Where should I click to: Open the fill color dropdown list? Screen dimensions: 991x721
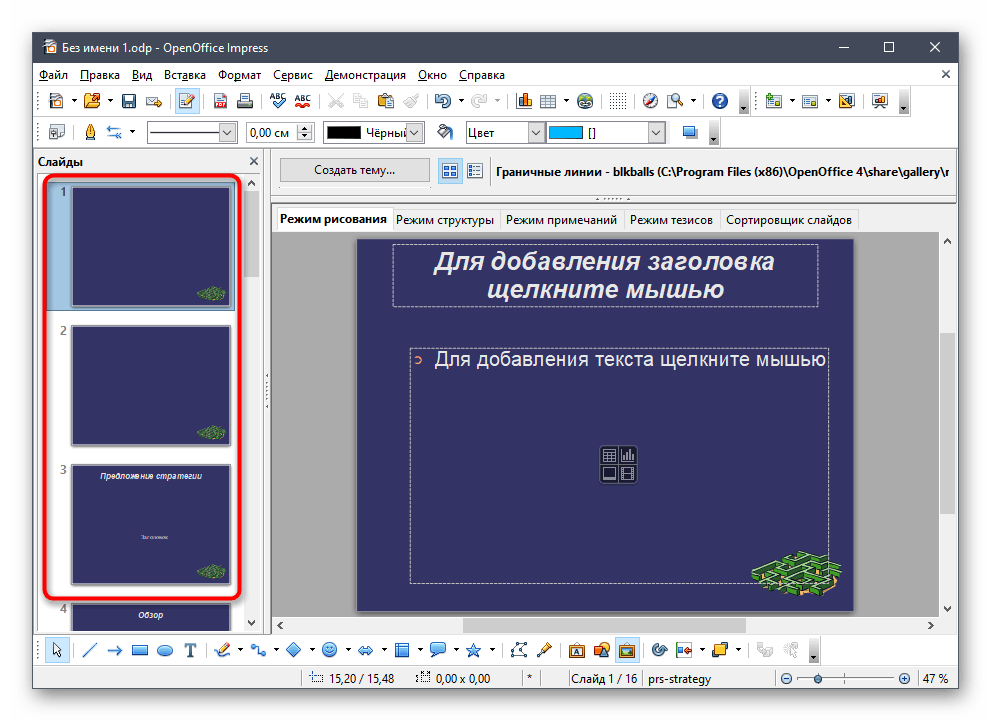[x=656, y=133]
